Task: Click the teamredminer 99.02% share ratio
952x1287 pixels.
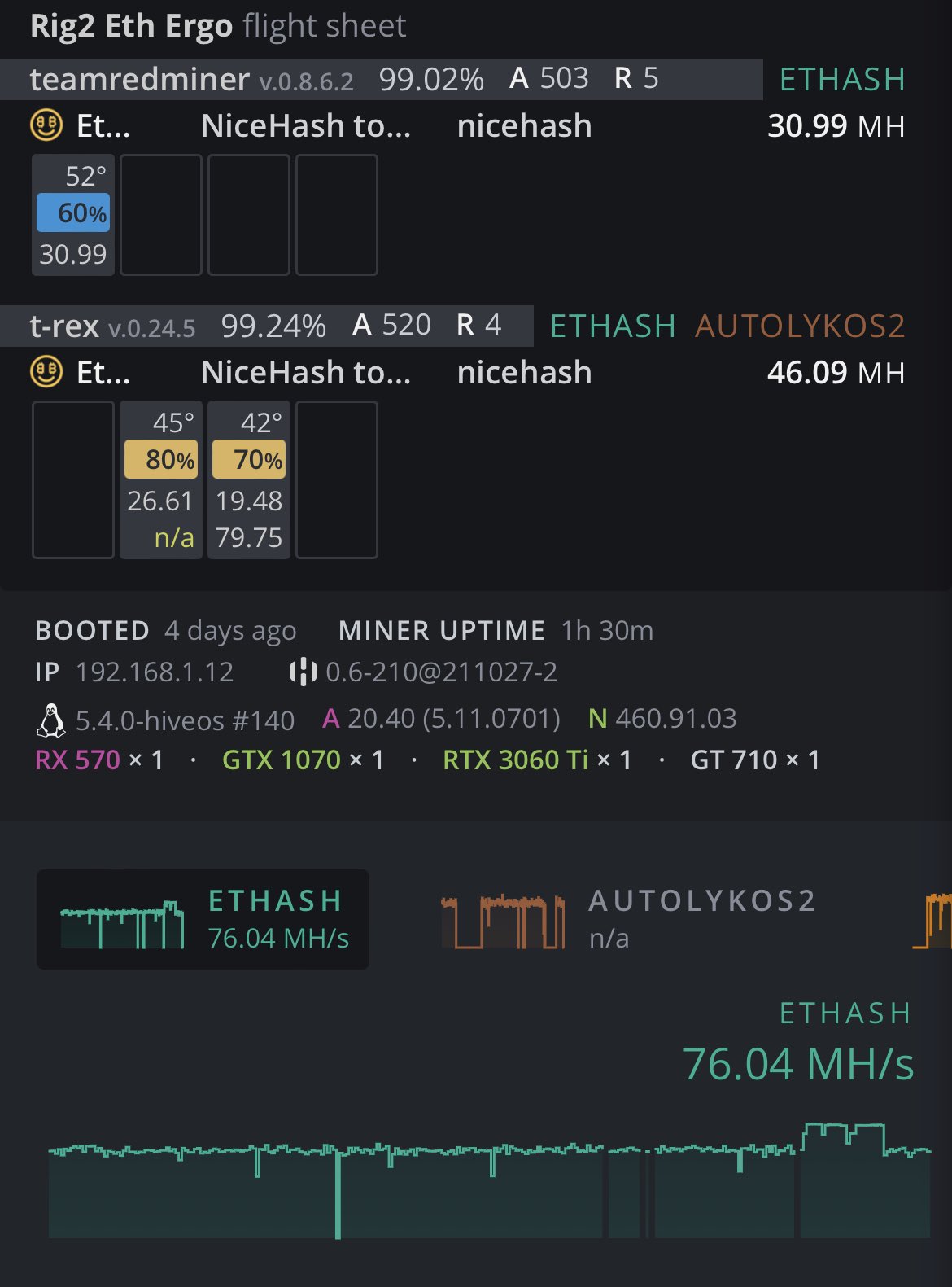Action: 431,79
